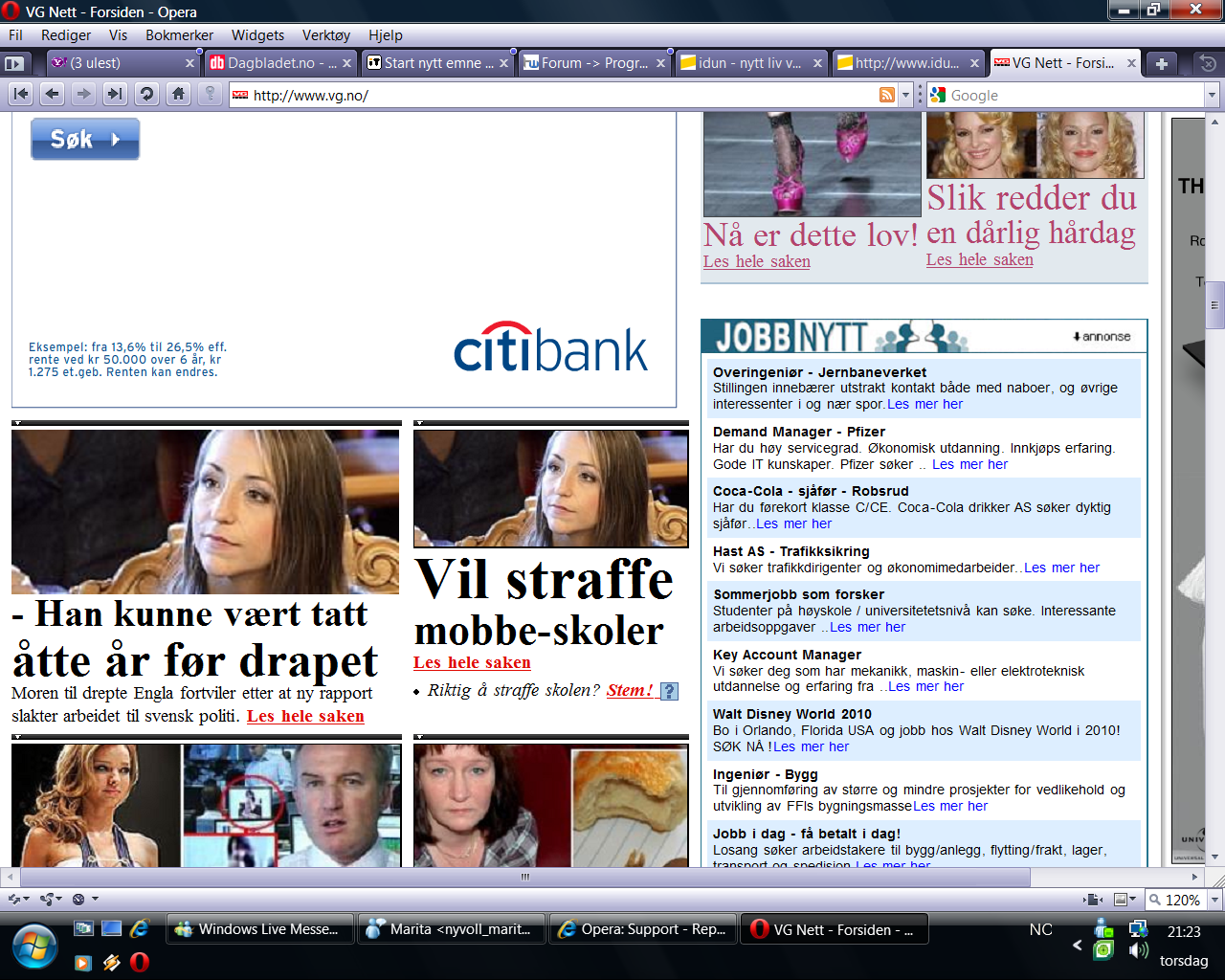Click 'Les hele saken' under 'Nå er dette lov!'
This screenshot has width=1225, height=980.
pyautogui.click(x=756, y=261)
